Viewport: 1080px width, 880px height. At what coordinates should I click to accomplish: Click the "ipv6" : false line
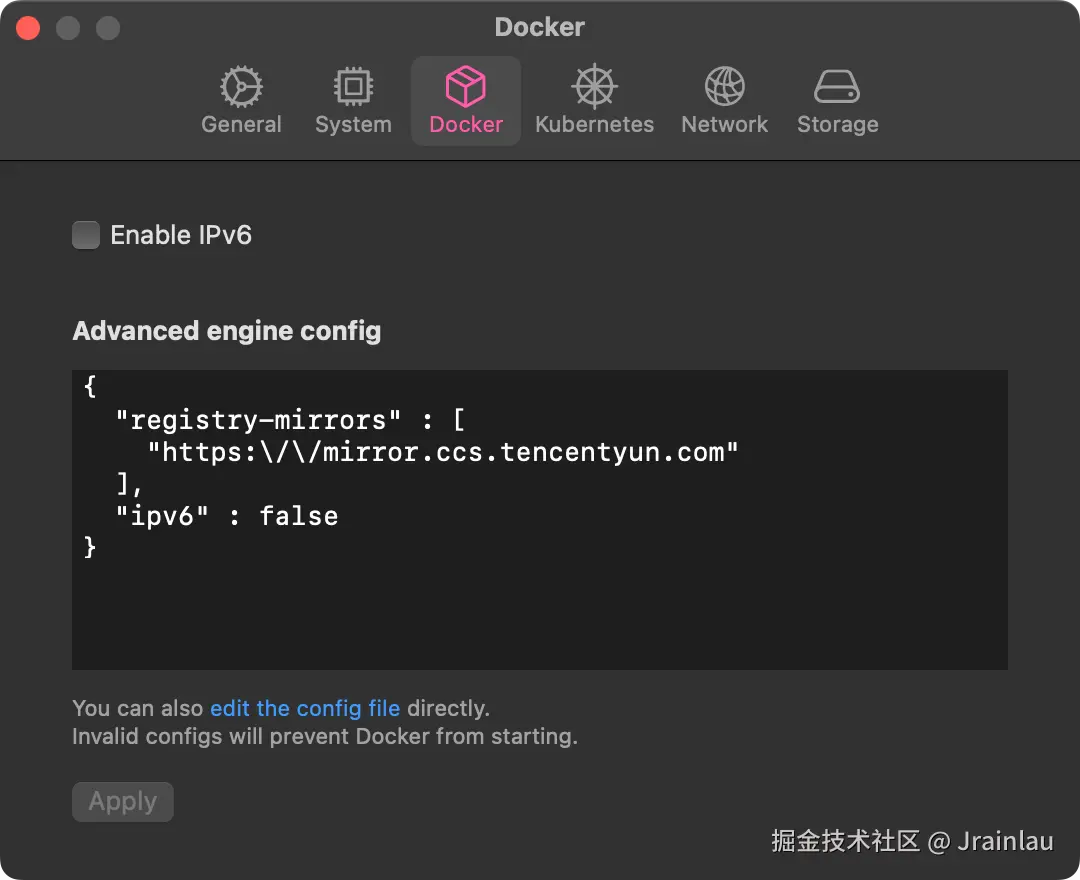pos(227,516)
